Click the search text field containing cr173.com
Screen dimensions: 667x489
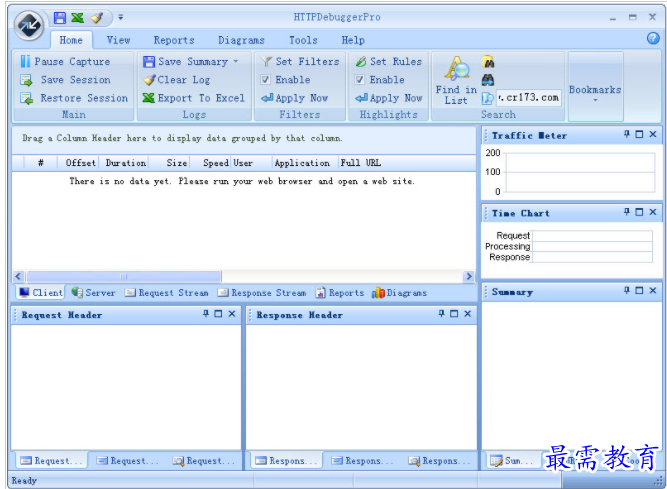click(529, 98)
